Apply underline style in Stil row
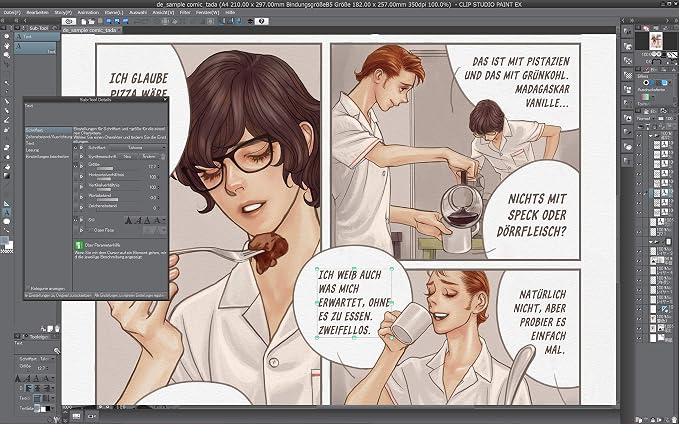The image size is (679, 424). point(148,220)
